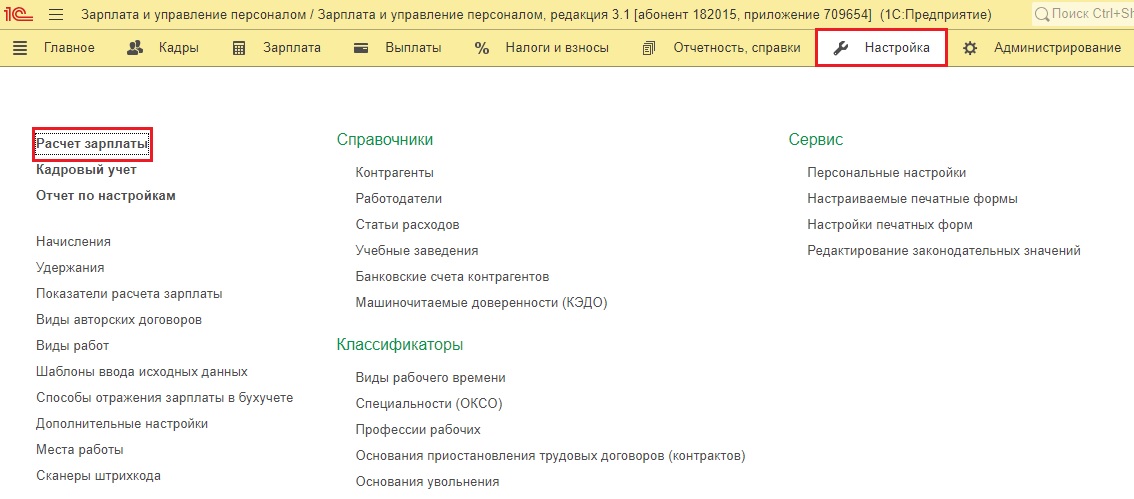Open the Кадры section

(x=179, y=48)
